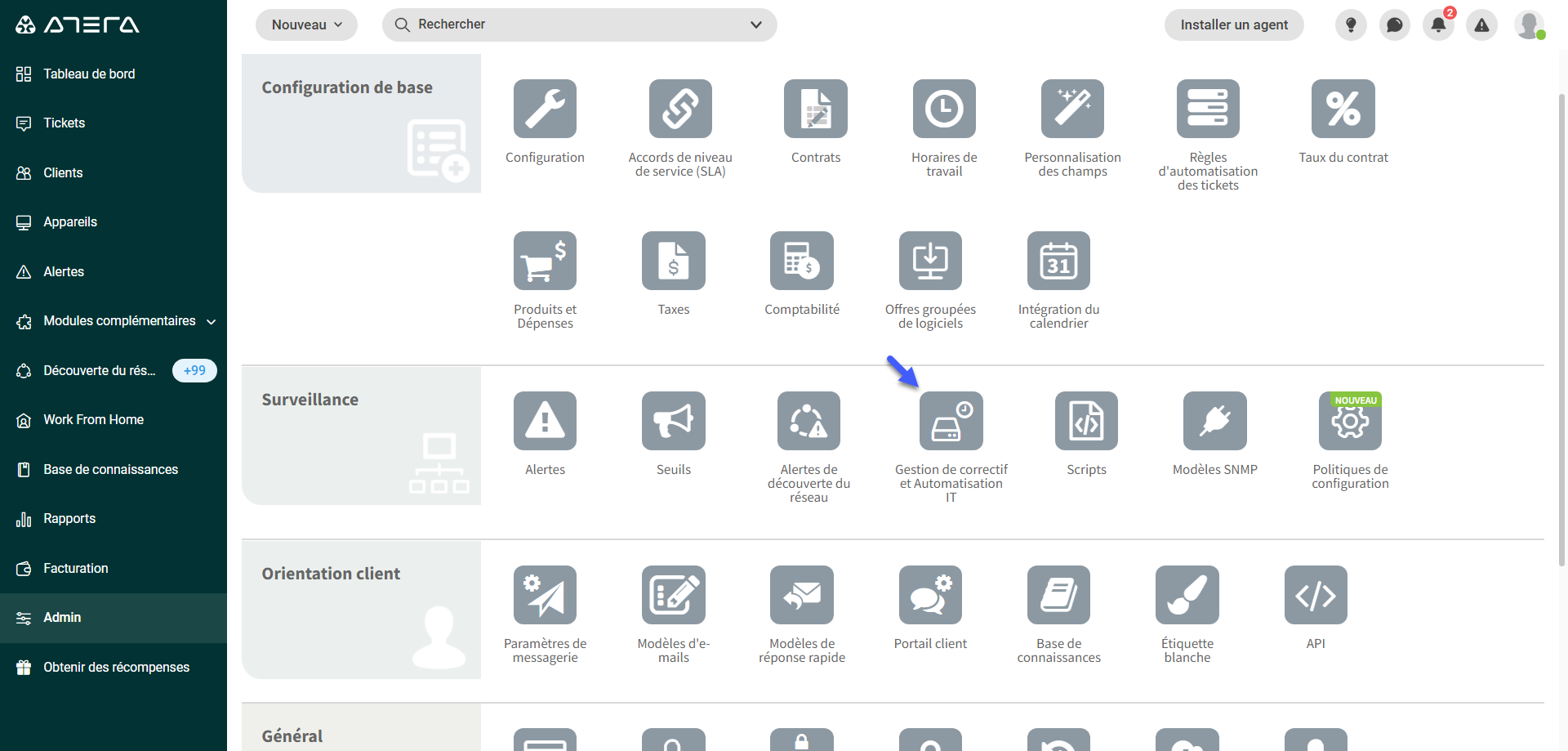
Task: Open Modèles de réponse rapide icon
Action: click(802, 595)
